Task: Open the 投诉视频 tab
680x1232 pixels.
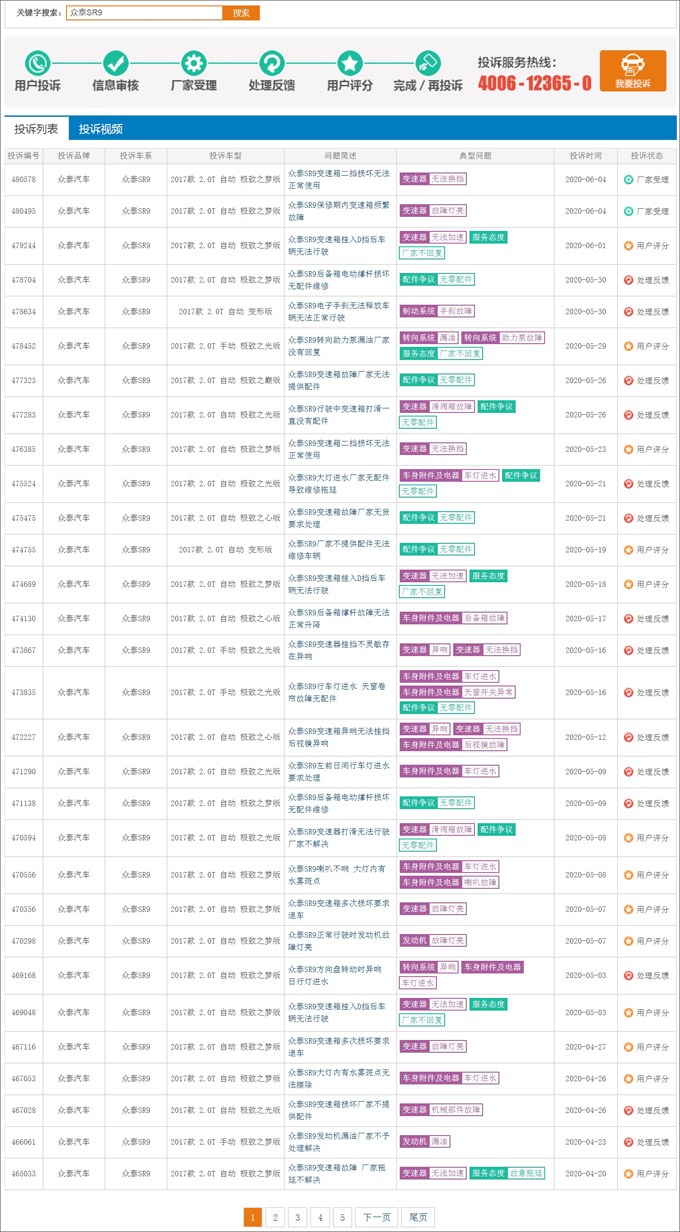Action: (101, 129)
